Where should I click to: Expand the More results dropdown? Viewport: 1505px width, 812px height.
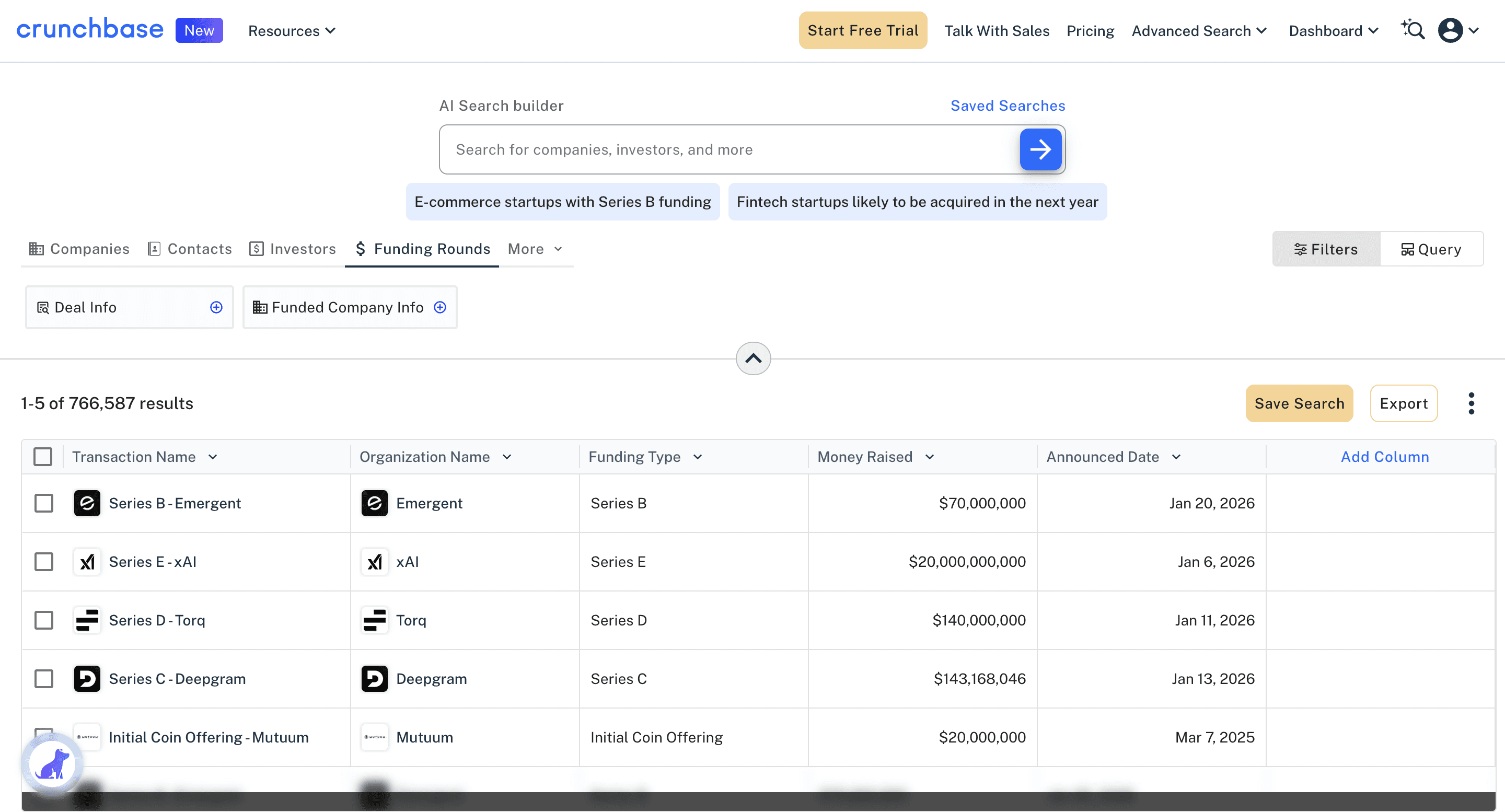coord(534,249)
